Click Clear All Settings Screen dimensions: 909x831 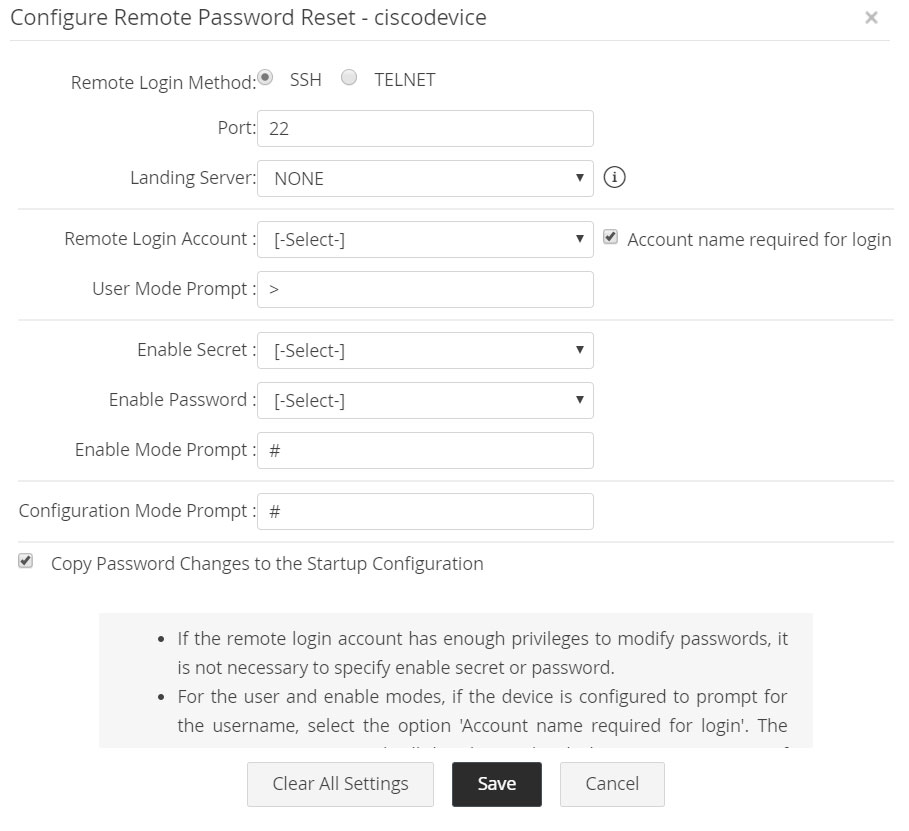[340, 784]
